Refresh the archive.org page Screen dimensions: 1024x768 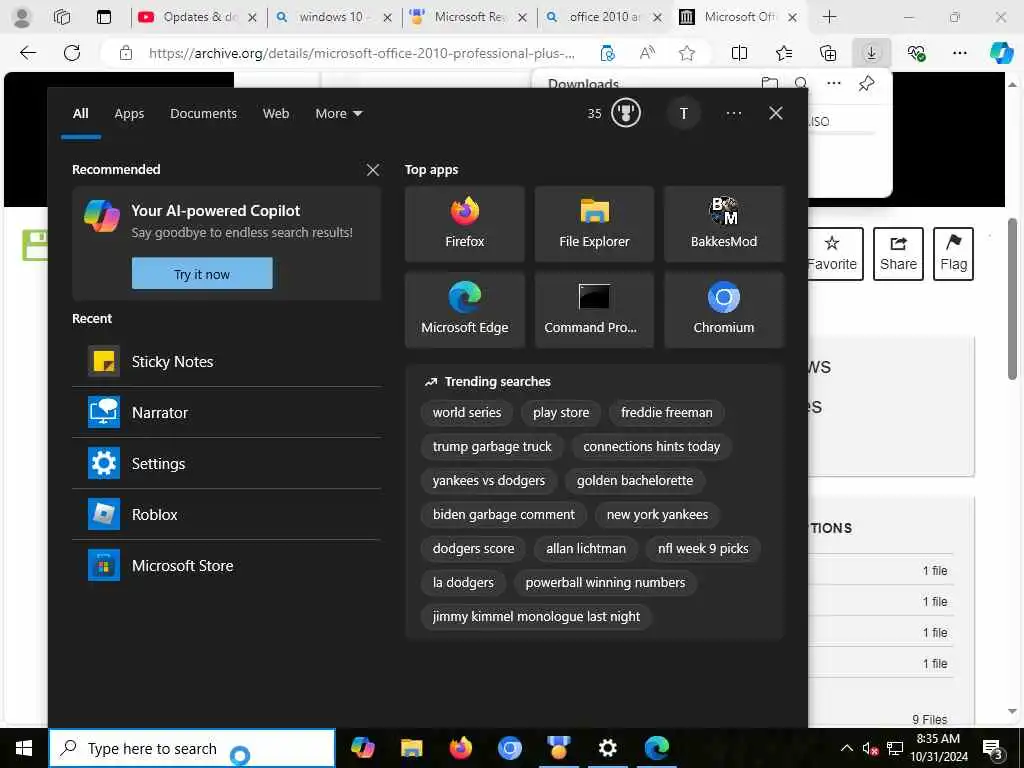[72, 53]
